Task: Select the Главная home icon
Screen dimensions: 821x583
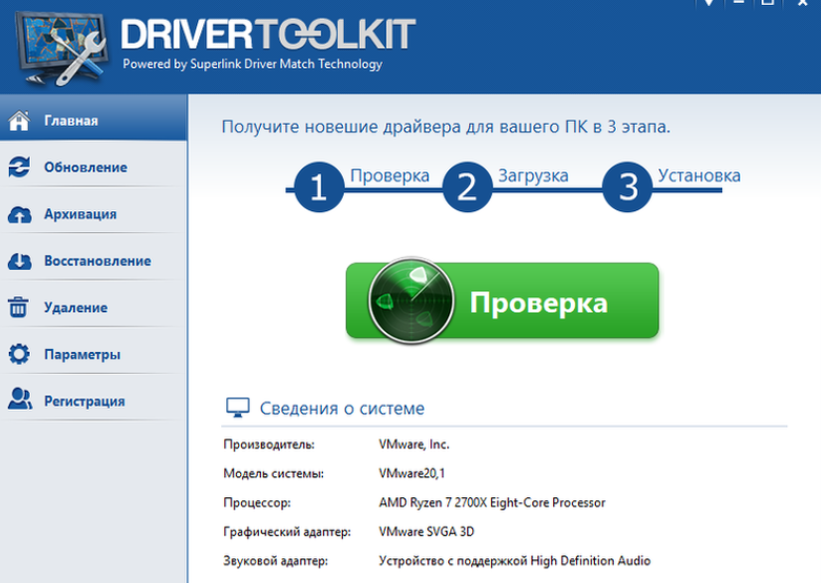Action: 18,119
